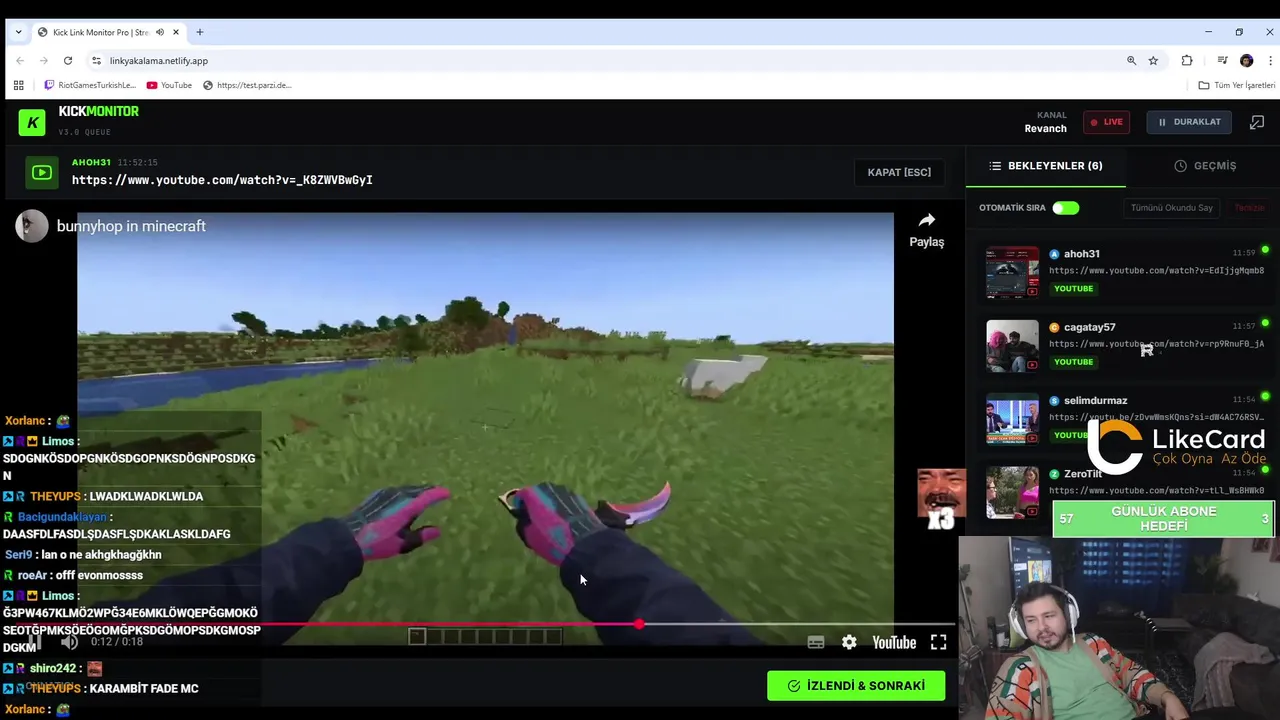Click the browser forward arrow
This screenshot has height=720, width=1280.
click(x=43, y=61)
